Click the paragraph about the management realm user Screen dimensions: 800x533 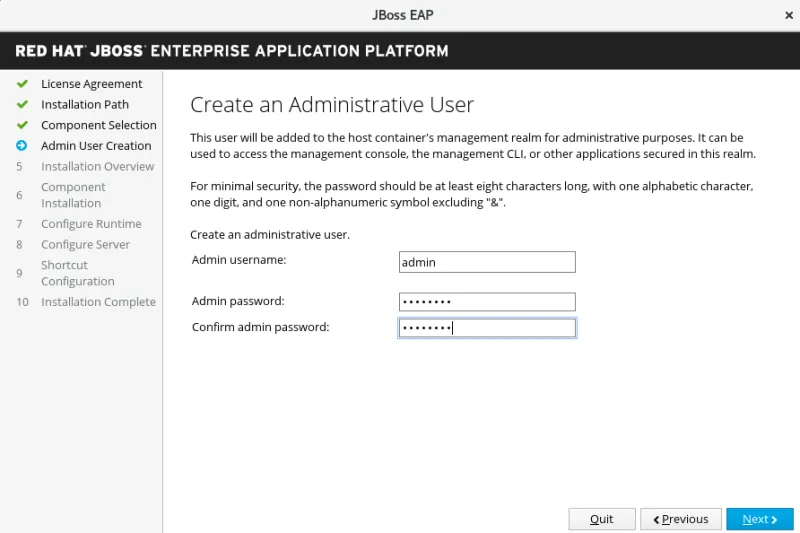click(473, 146)
